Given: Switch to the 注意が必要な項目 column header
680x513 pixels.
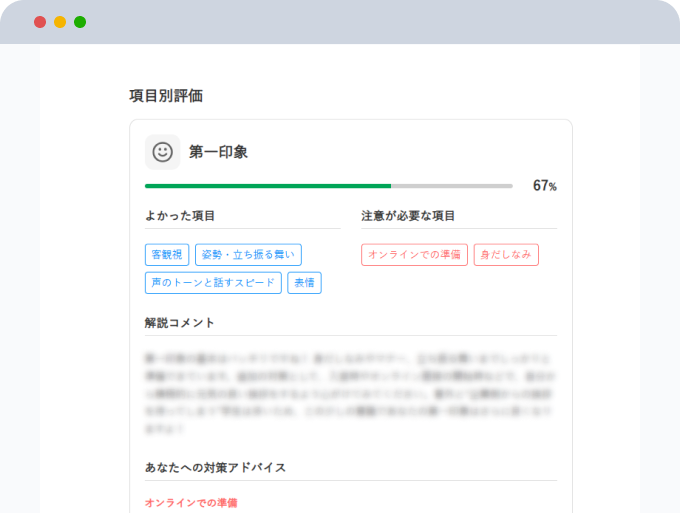Looking at the screenshot, I should [408, 215].
